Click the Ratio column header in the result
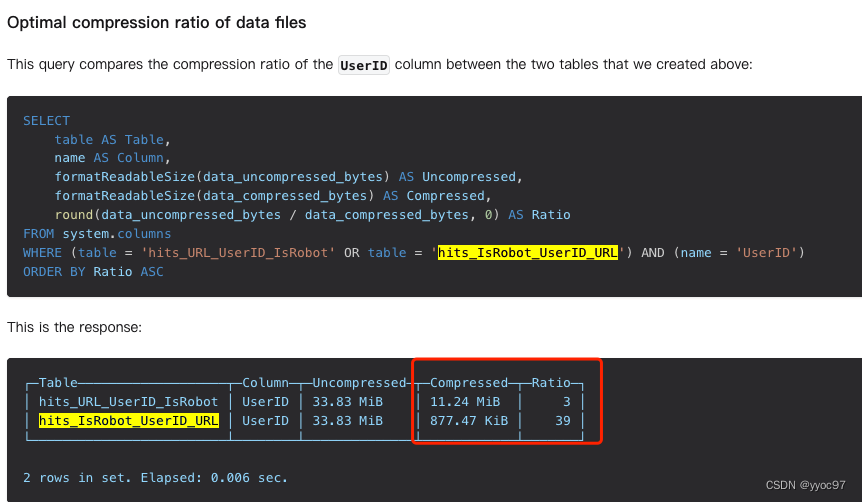Viewport: 862px width, 502px height. coord(551,383)
